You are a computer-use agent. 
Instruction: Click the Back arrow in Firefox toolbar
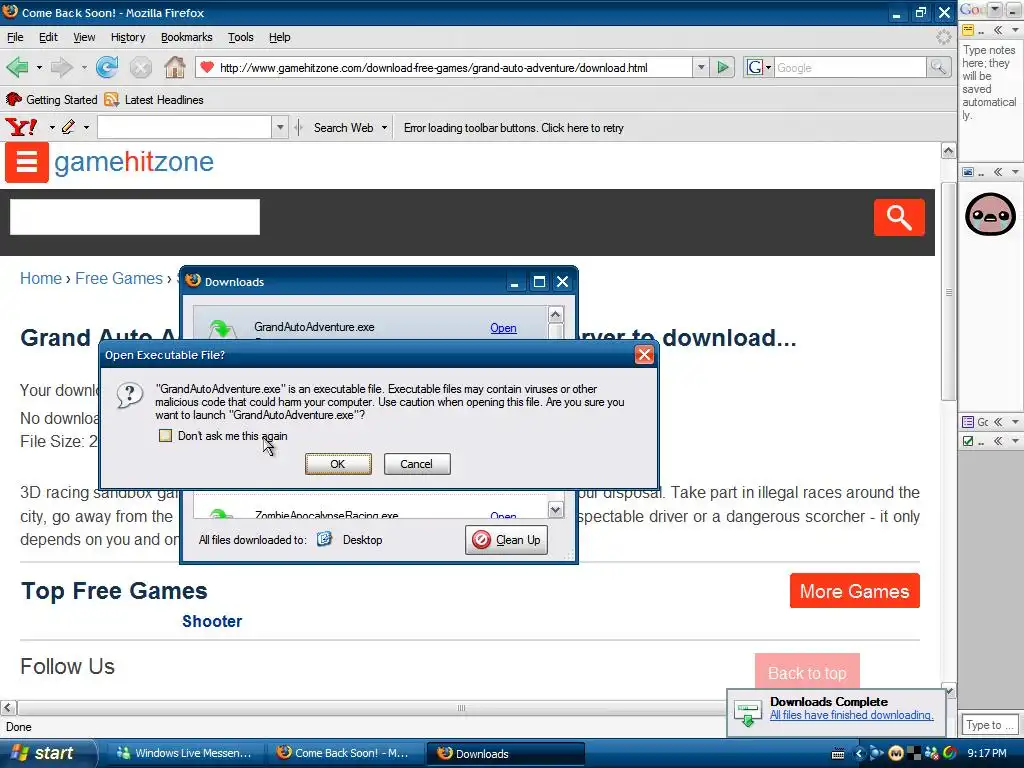(x=17, y=67)
